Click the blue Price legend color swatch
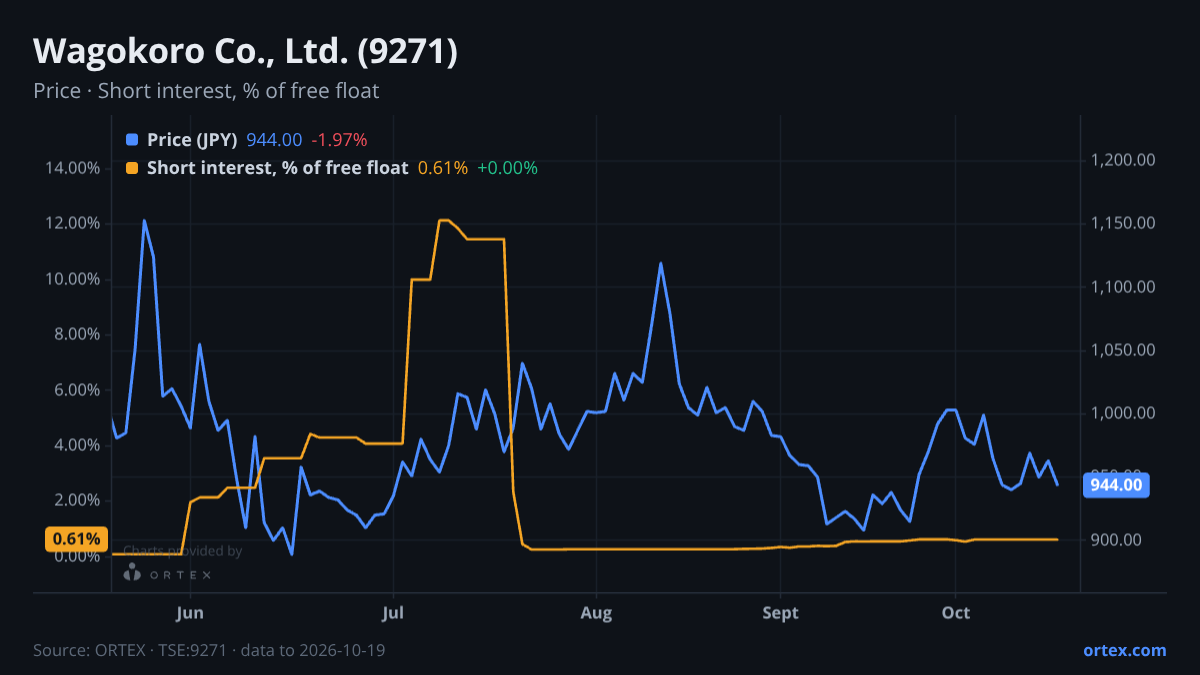The width and height of the screenshot is (1200, 675). (x=132, y=140)
